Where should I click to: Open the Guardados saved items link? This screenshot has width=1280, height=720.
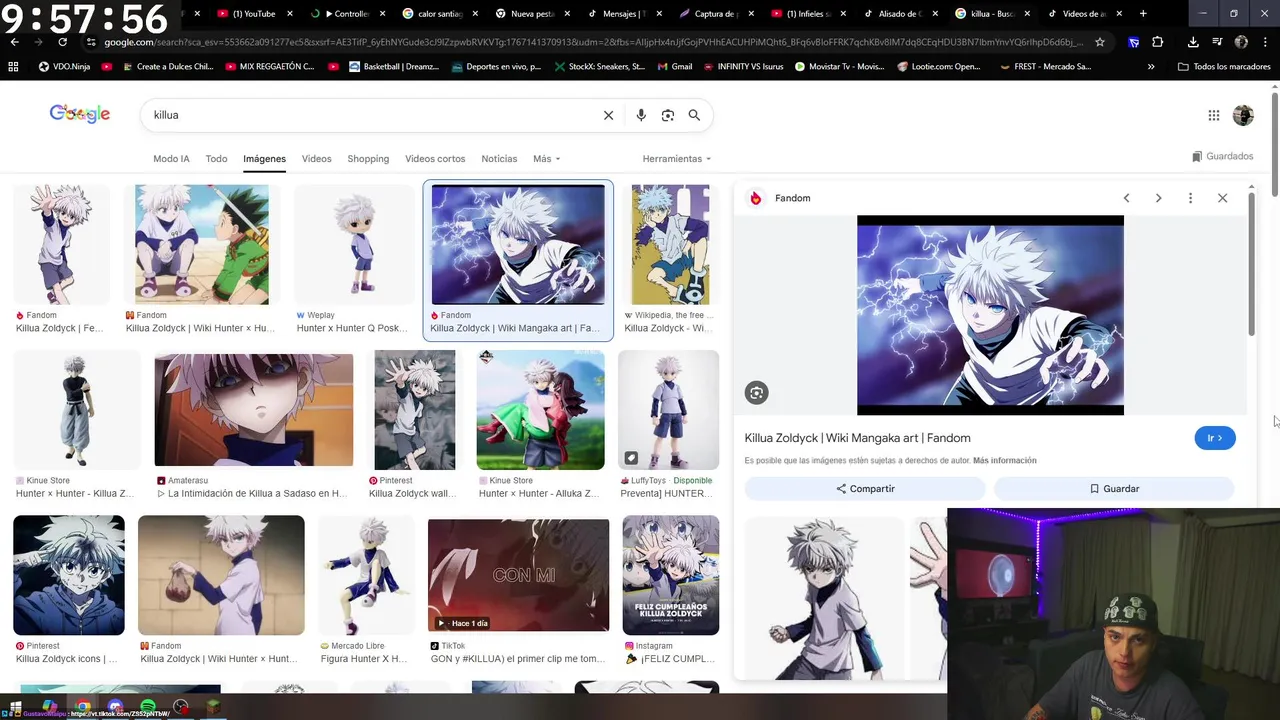click(x=1222, y=156)
